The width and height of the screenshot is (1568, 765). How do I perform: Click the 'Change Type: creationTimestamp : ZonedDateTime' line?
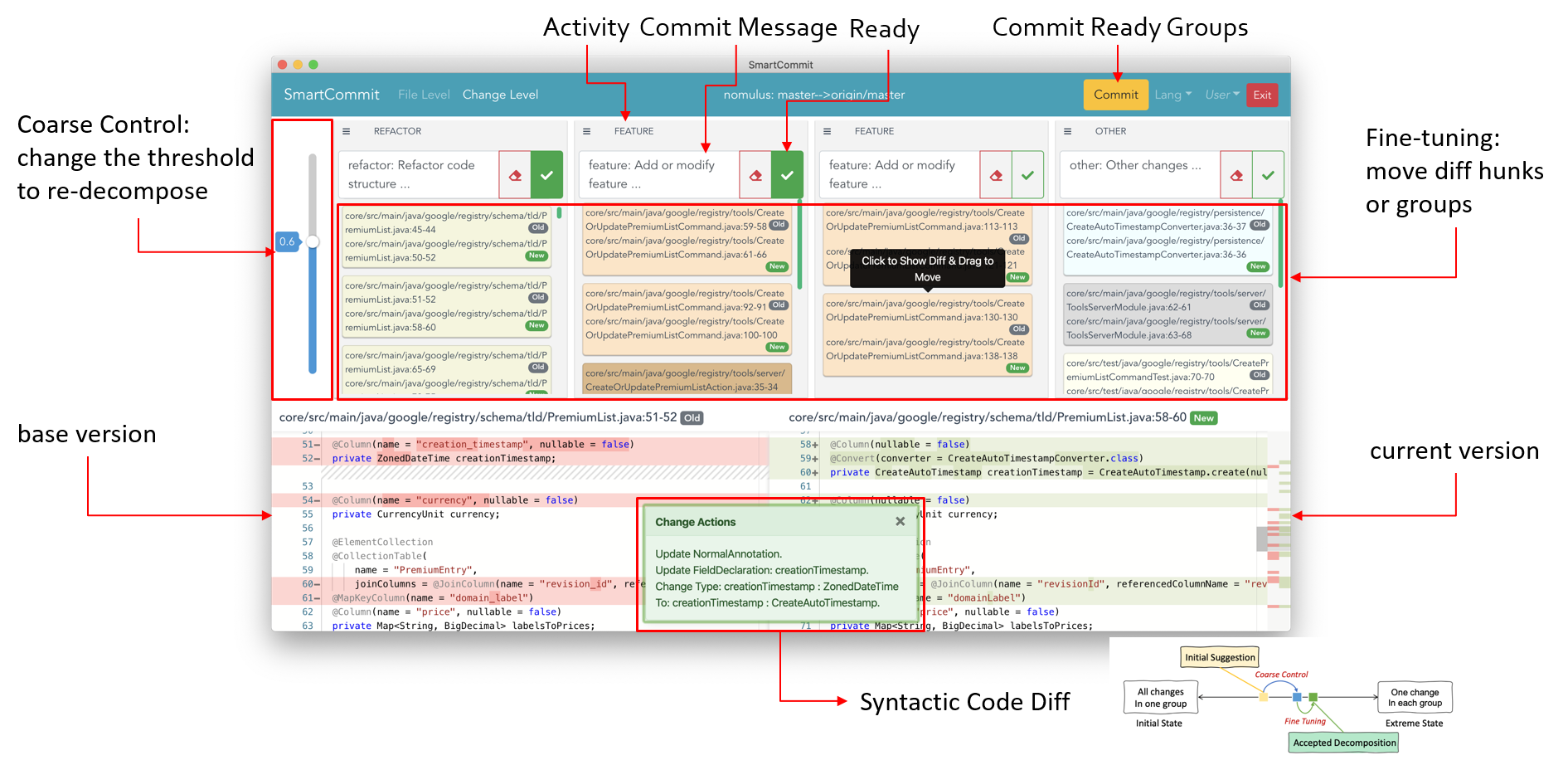coord(777,587)
